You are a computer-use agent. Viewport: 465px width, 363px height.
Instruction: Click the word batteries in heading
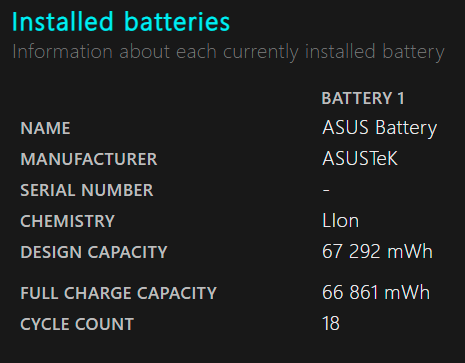pos(177,22)
